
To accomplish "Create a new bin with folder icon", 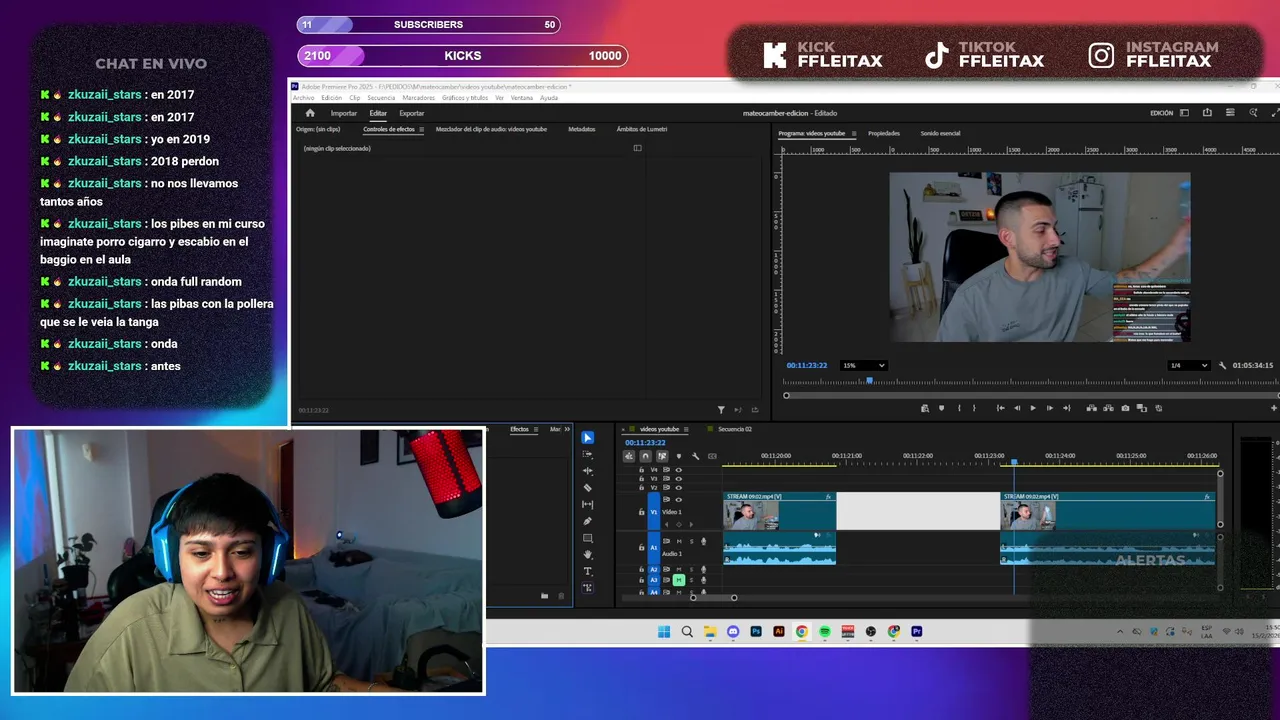I will pyautogui.click(x=544, y=596).
